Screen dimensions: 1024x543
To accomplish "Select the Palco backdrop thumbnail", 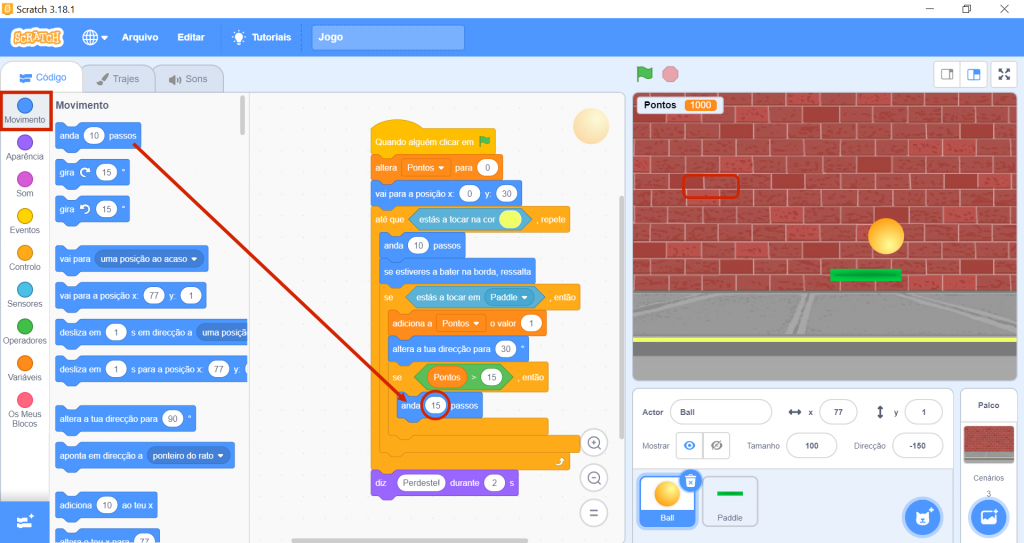I will click(x=989, y=444).
